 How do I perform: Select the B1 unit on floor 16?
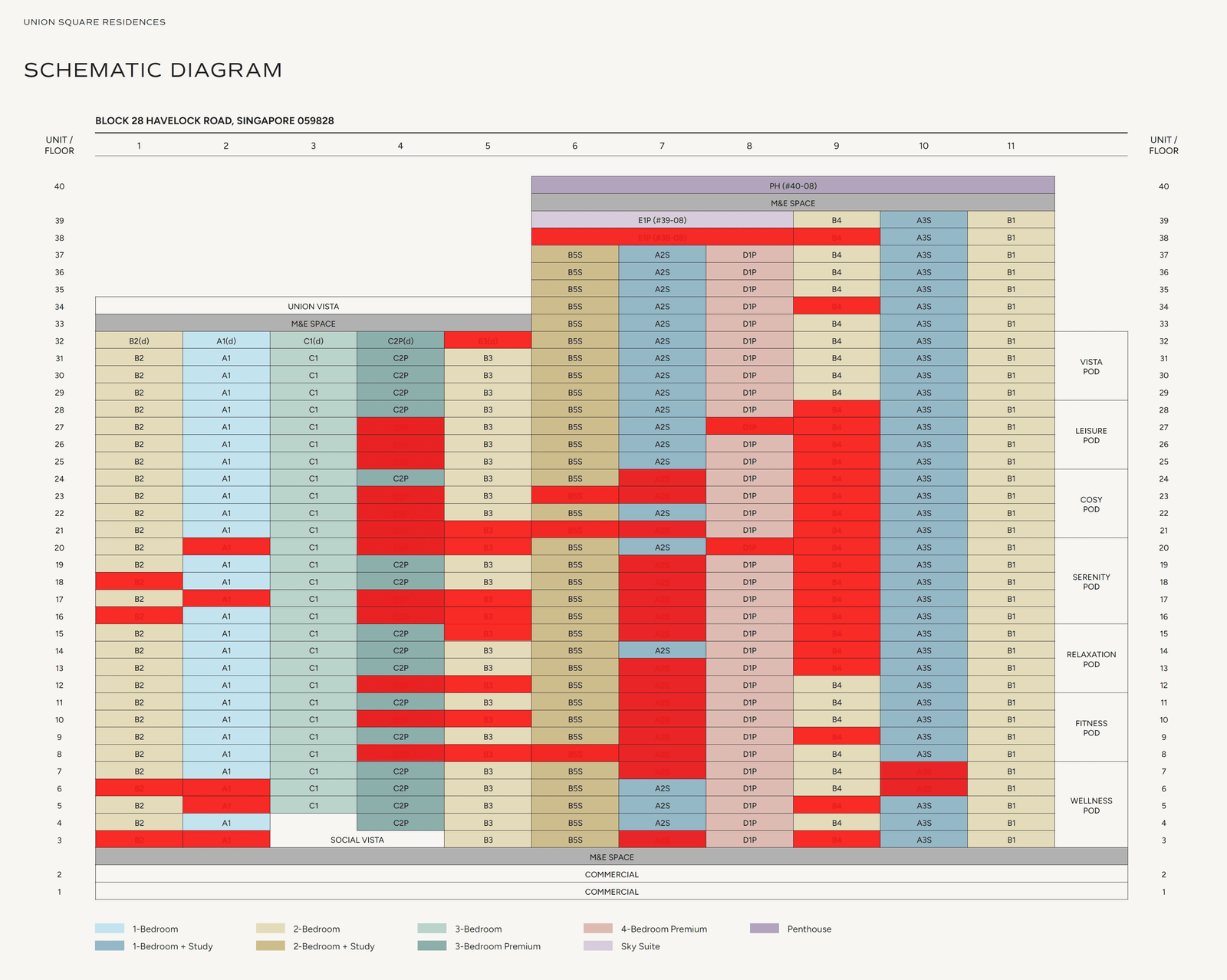(1011, 616)
